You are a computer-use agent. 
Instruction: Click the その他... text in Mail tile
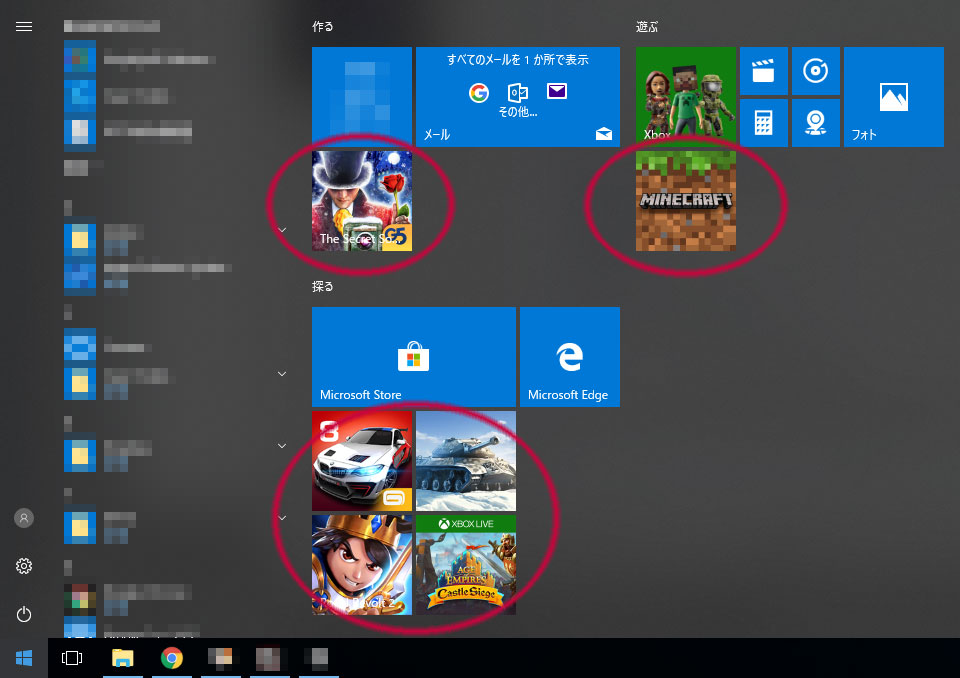pos(518,111)
